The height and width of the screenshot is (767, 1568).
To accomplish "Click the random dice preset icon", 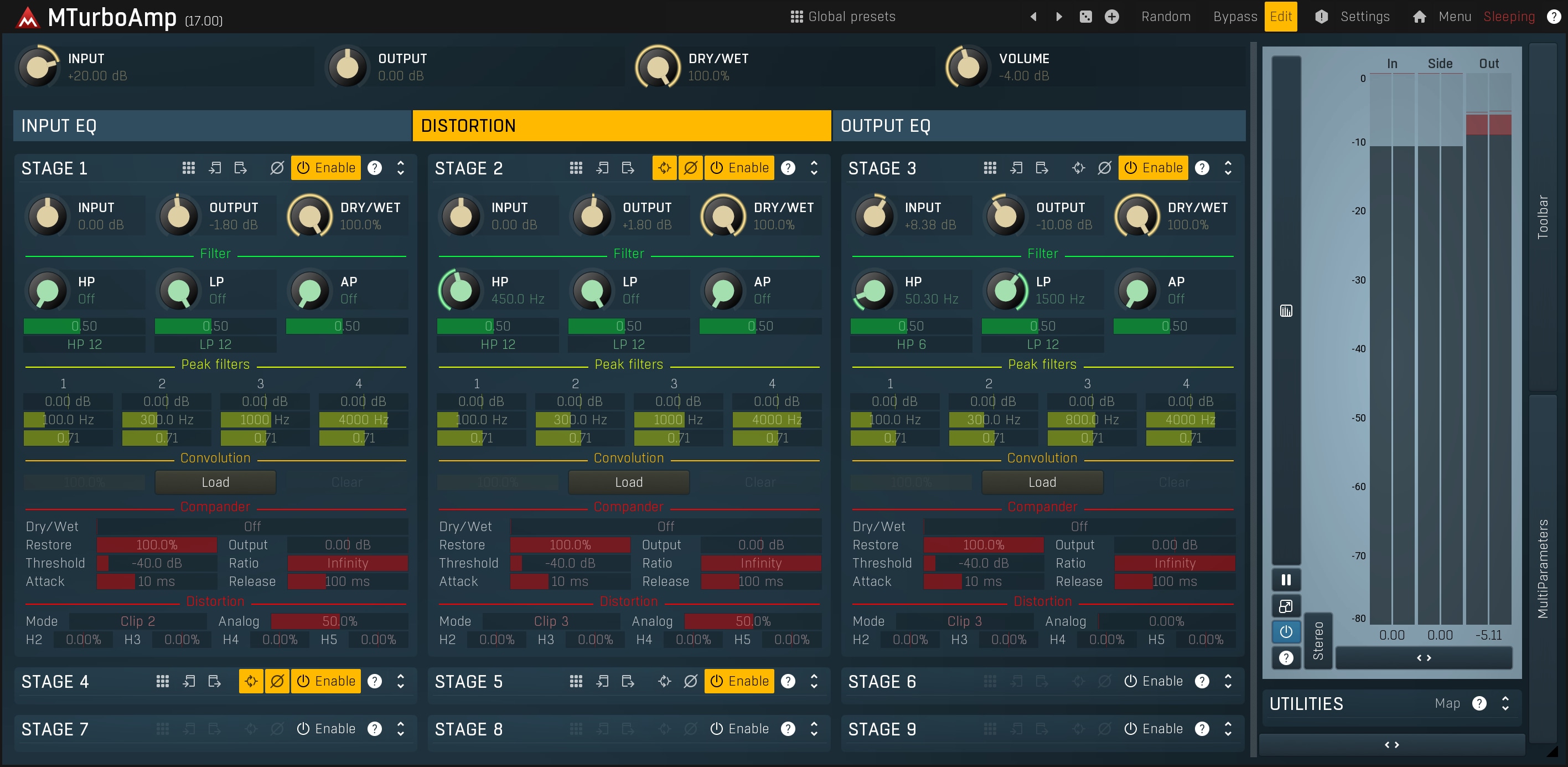I will click(1085, 17).
